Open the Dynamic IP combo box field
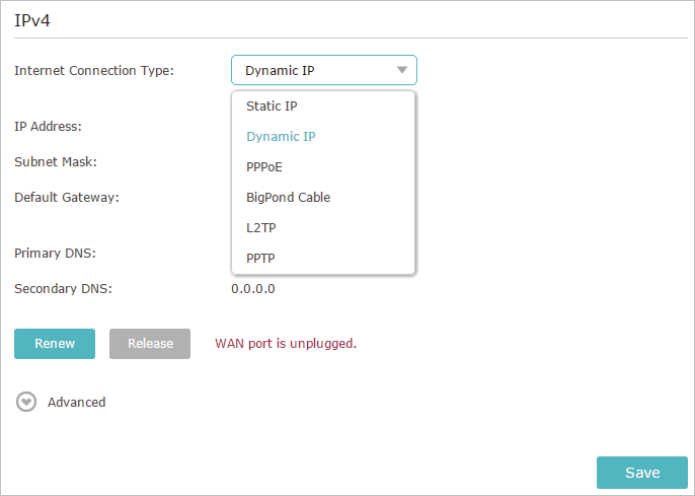 point(324,70)
